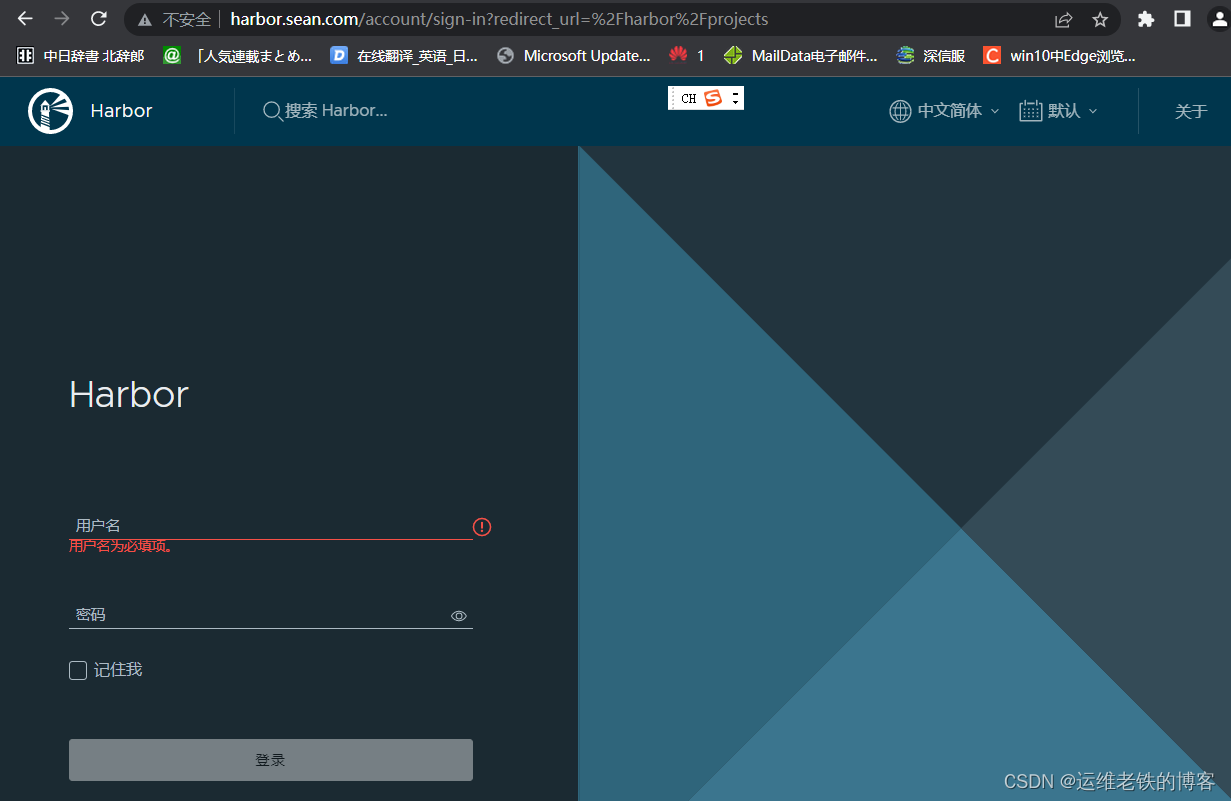Click the Harbor title link in header
This screenshot has height=801, width=1231.
point(121,111)
